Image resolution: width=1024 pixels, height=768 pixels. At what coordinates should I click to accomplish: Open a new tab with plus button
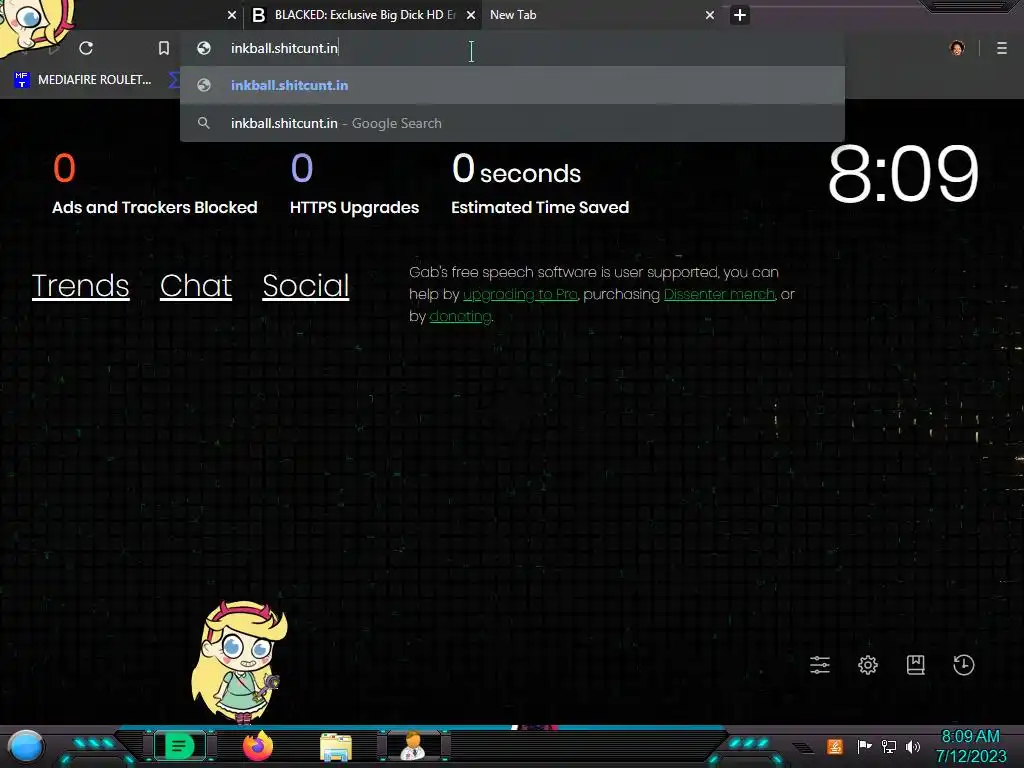pyautogui.click(x=739, y=15)
